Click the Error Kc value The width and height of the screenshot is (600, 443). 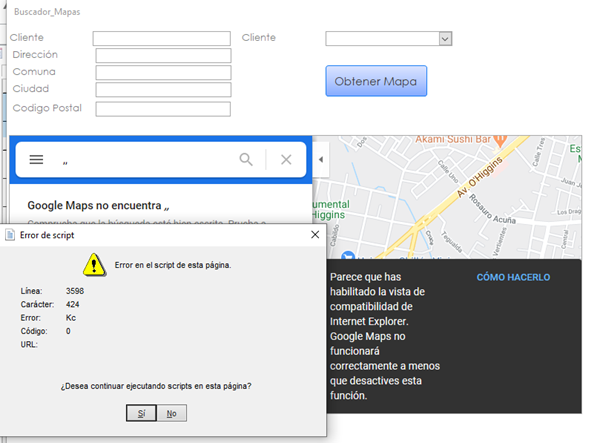point(71,318)
